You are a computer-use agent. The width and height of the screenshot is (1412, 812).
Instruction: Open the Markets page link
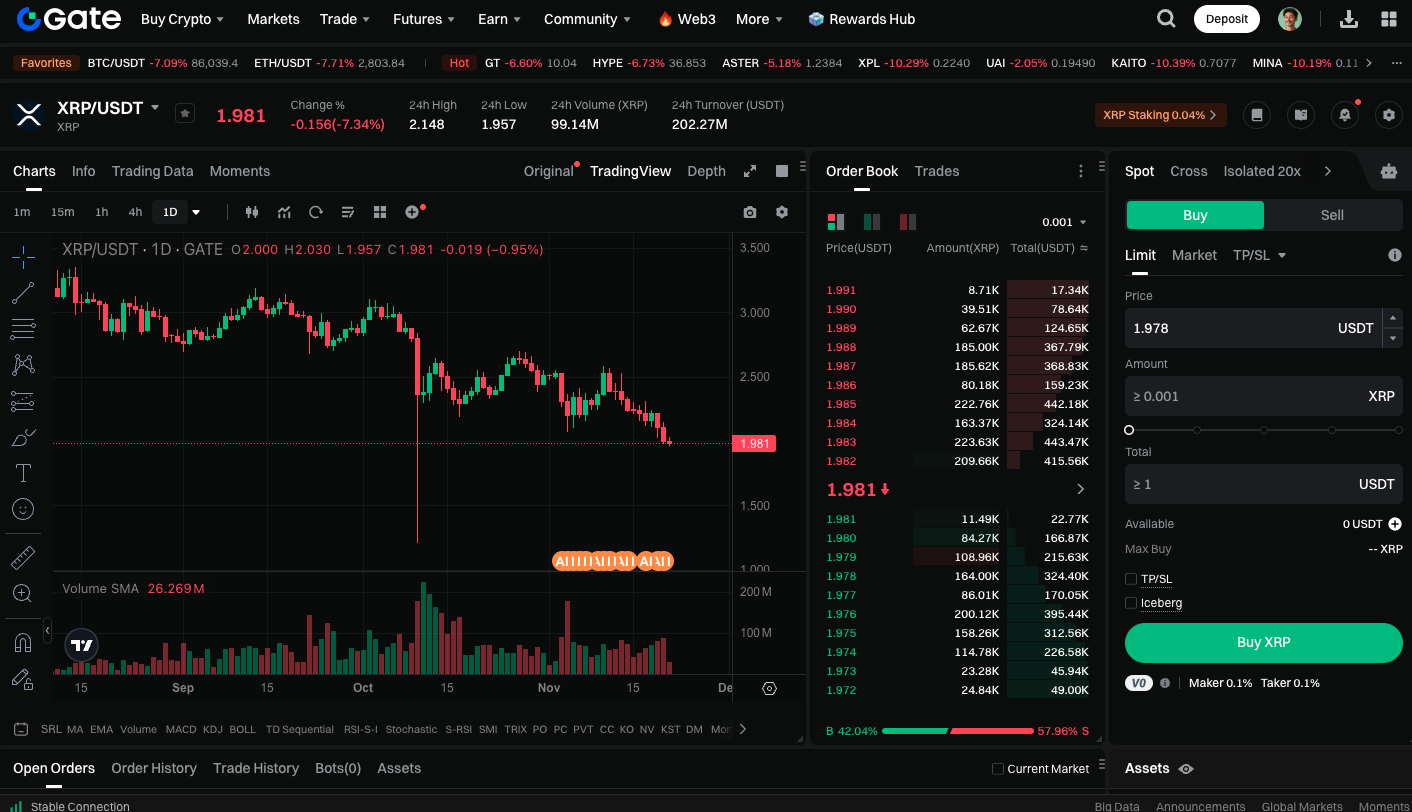click(273, 19)
